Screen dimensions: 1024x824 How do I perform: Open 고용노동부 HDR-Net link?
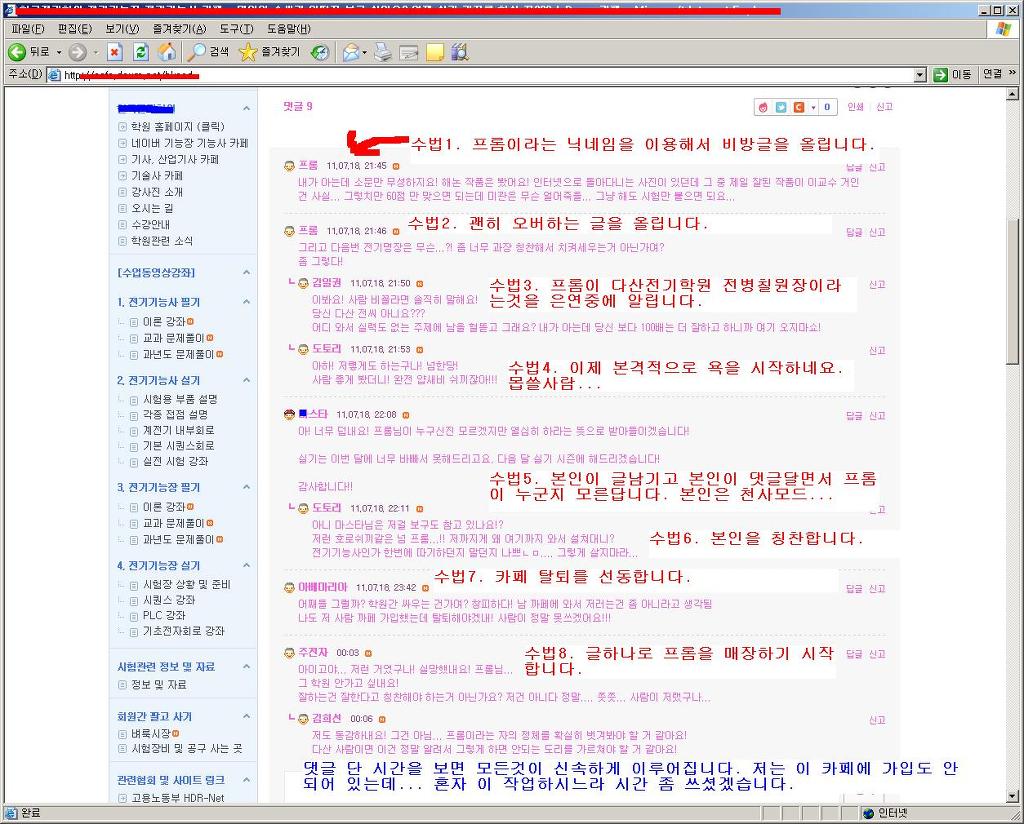click(178, 798)
